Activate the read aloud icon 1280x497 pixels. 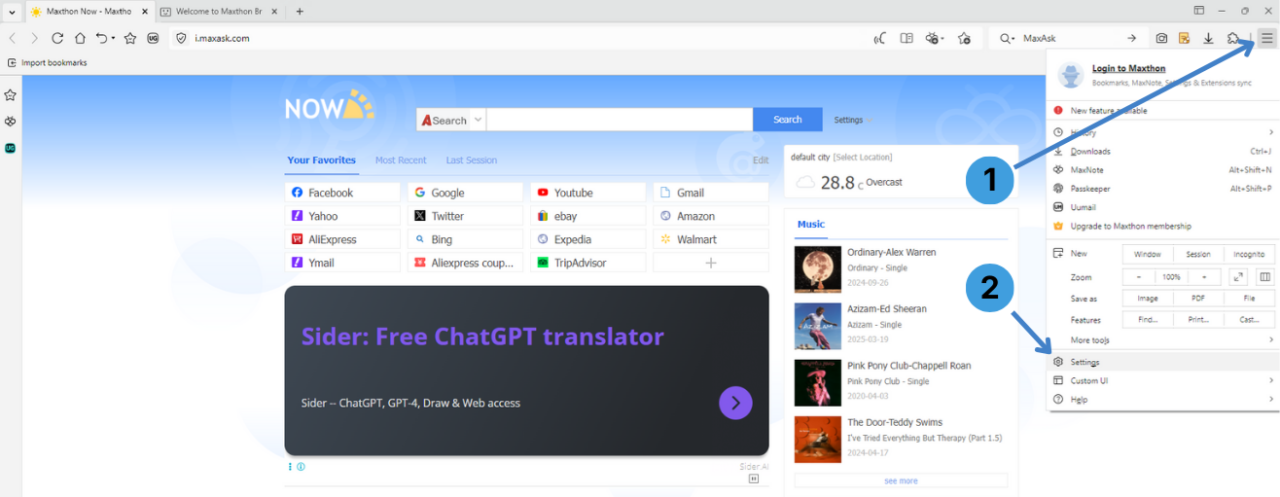(x=879, y=38)
